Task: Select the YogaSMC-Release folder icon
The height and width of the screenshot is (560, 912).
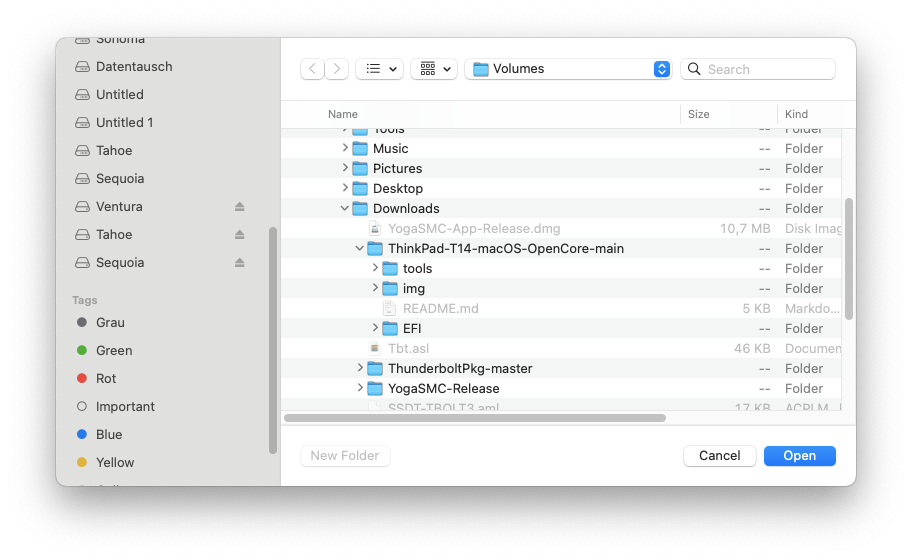Action: pyautogui.click(x=376, y=388)
